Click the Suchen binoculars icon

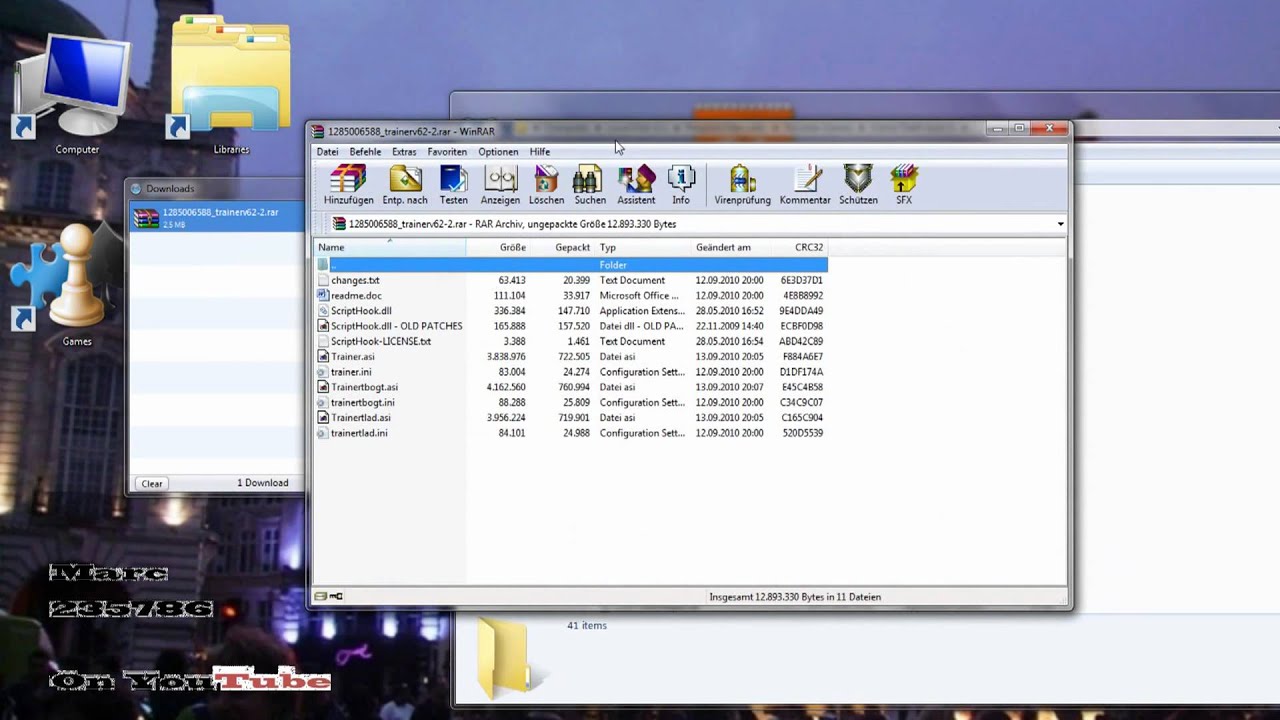point(590,184)
